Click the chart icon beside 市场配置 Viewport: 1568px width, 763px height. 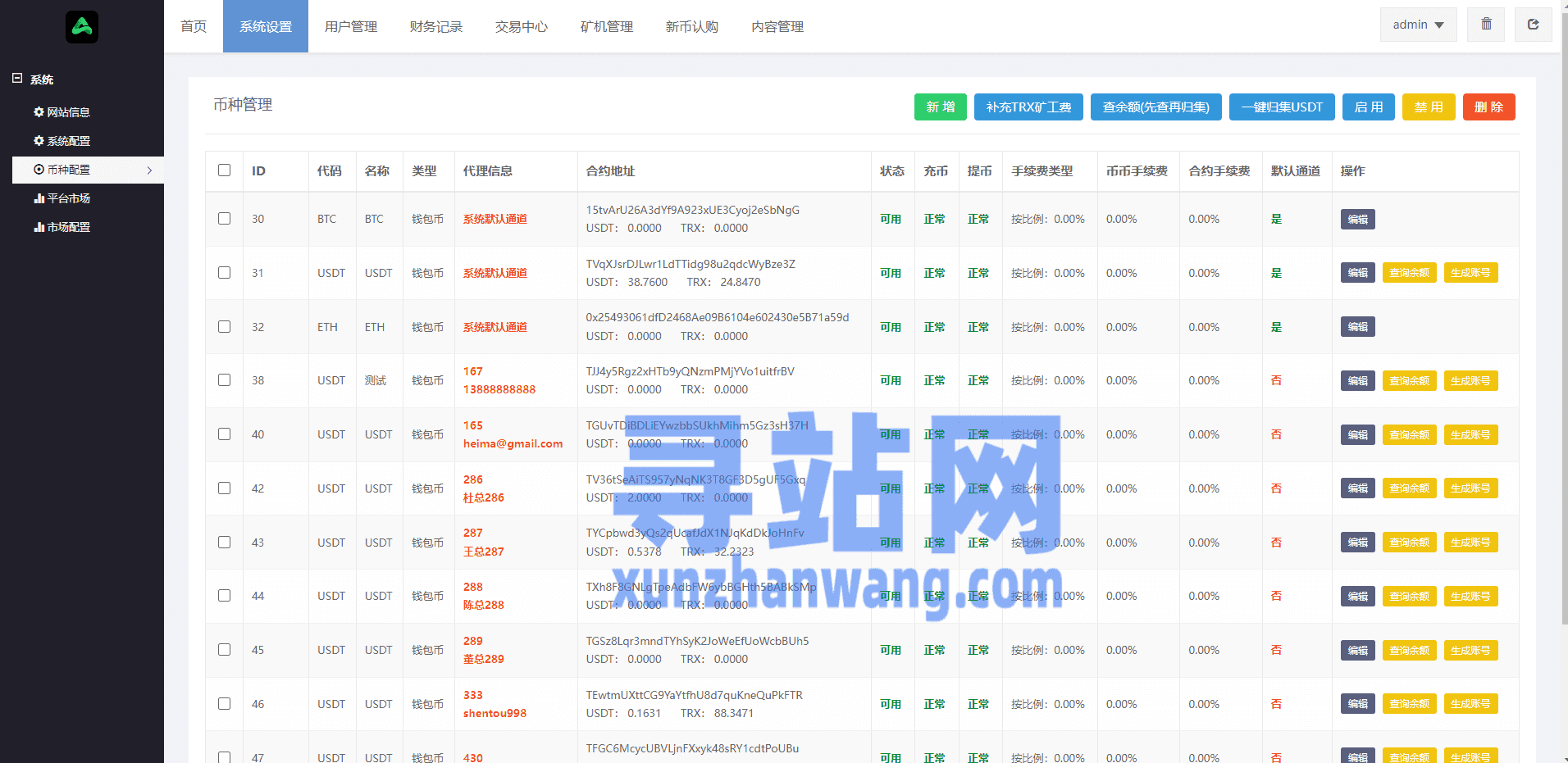pyautogui.click(x=39, y=227)
